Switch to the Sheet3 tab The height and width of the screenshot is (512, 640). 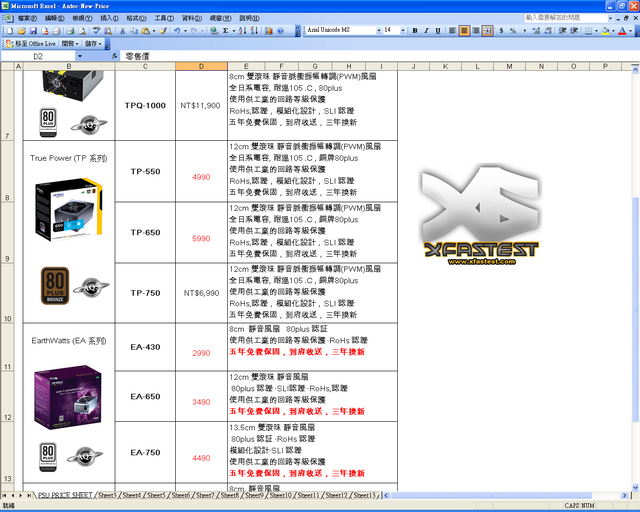coord(107,495)
